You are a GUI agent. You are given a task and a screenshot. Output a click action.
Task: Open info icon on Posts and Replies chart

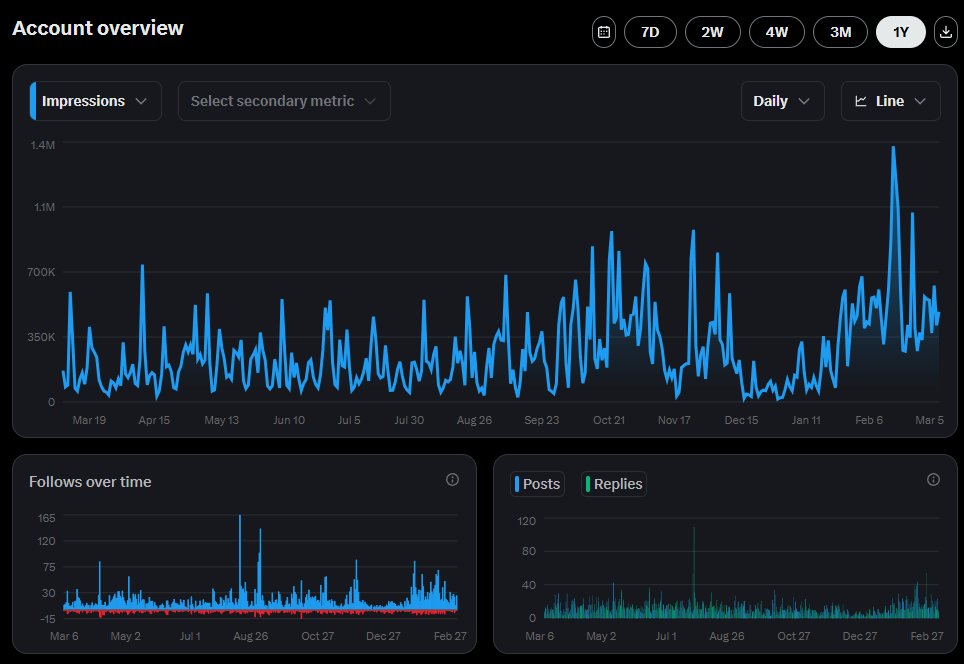[933, 480]
